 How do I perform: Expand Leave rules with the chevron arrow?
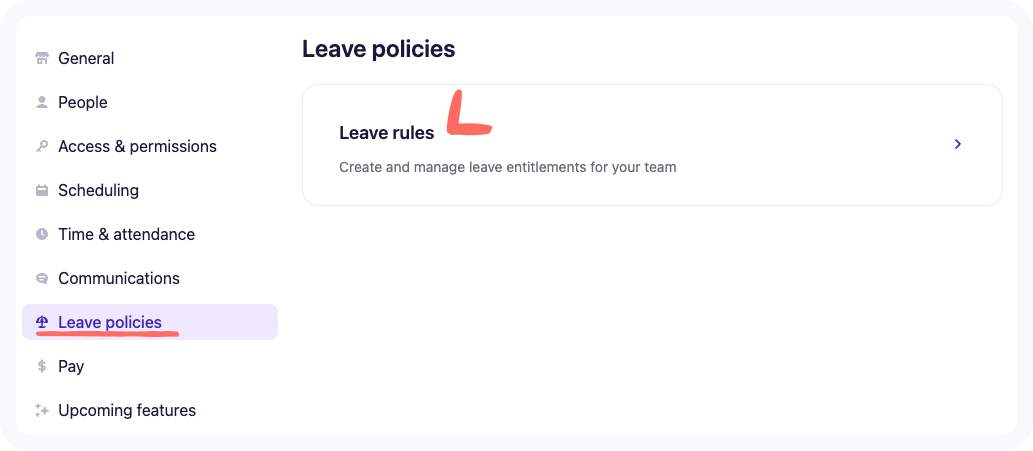[x=957, y=145]
